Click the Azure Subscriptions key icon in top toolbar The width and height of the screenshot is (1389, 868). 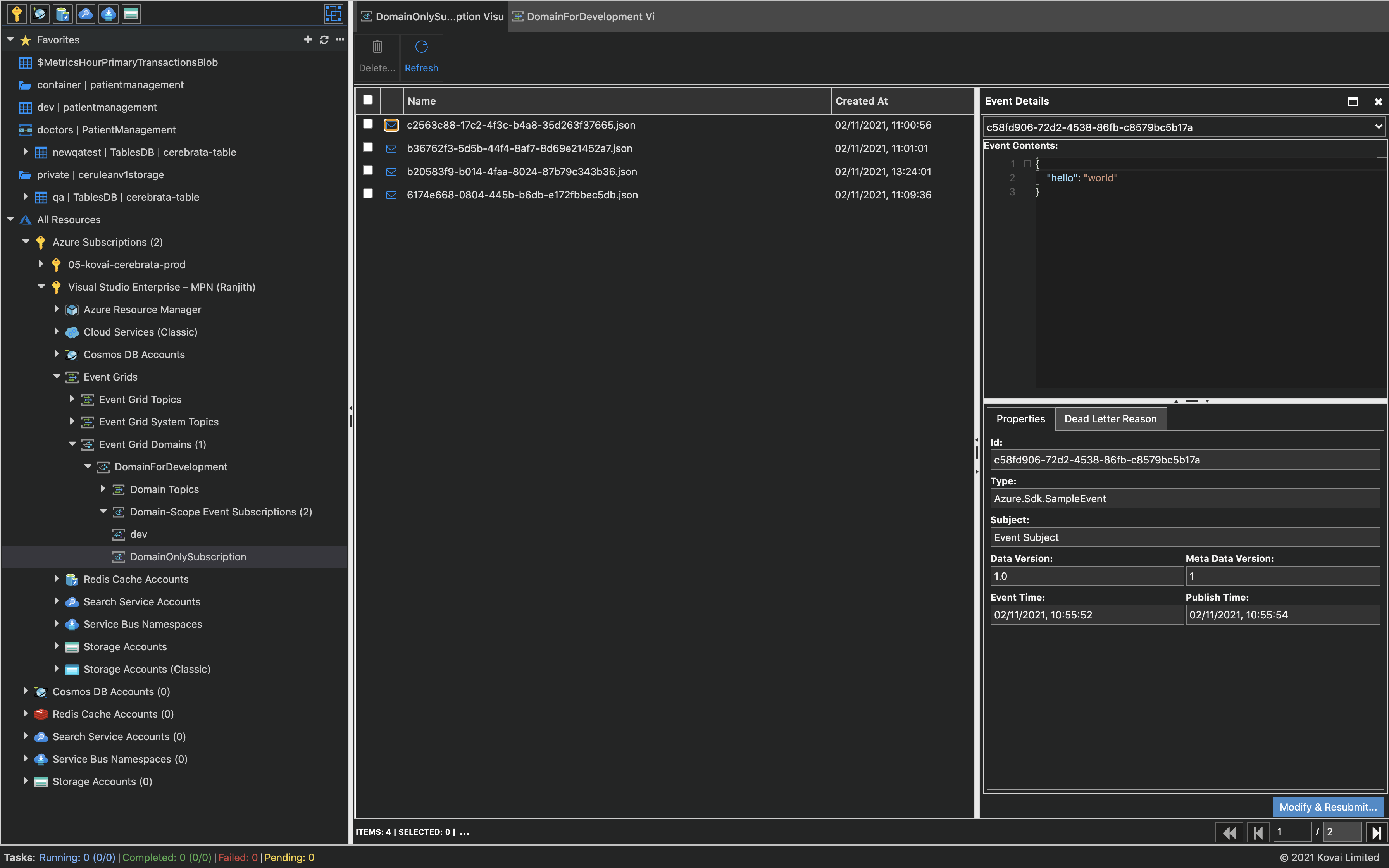17,14
